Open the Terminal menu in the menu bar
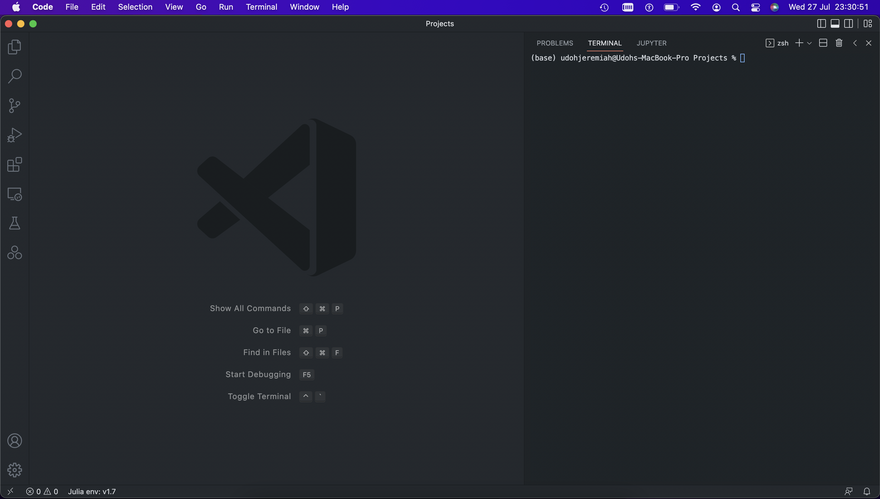 [262, 7]
